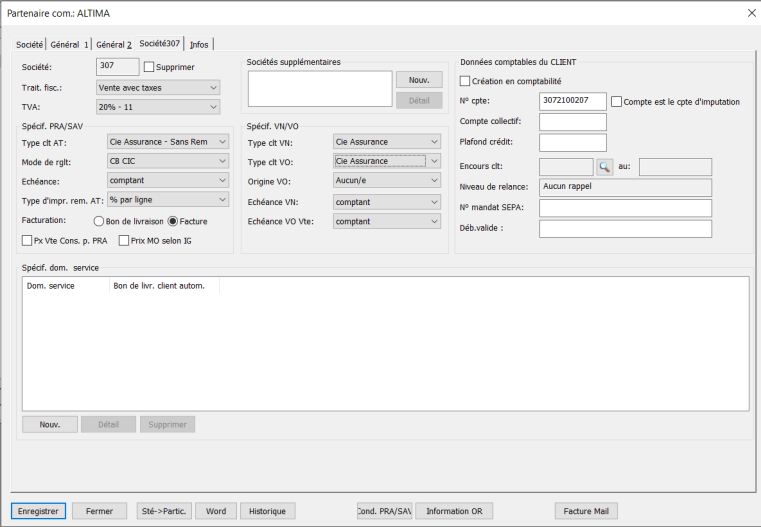761x527 pixels.
Task: Select the Bon de livraison radio option
Action: [99, 221]
